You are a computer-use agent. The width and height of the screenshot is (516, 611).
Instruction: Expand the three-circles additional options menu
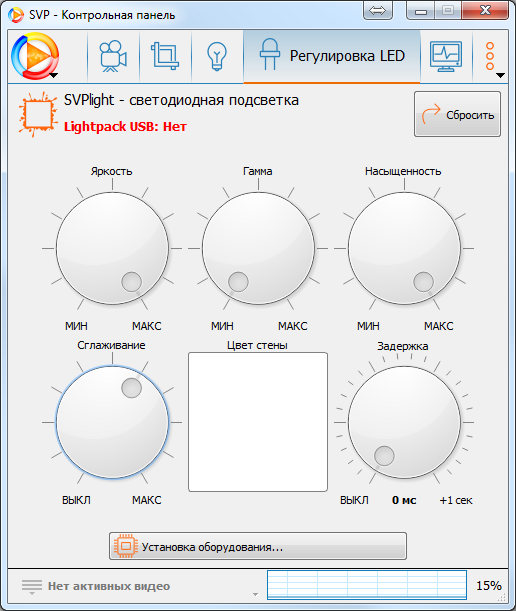pos(491,57)
